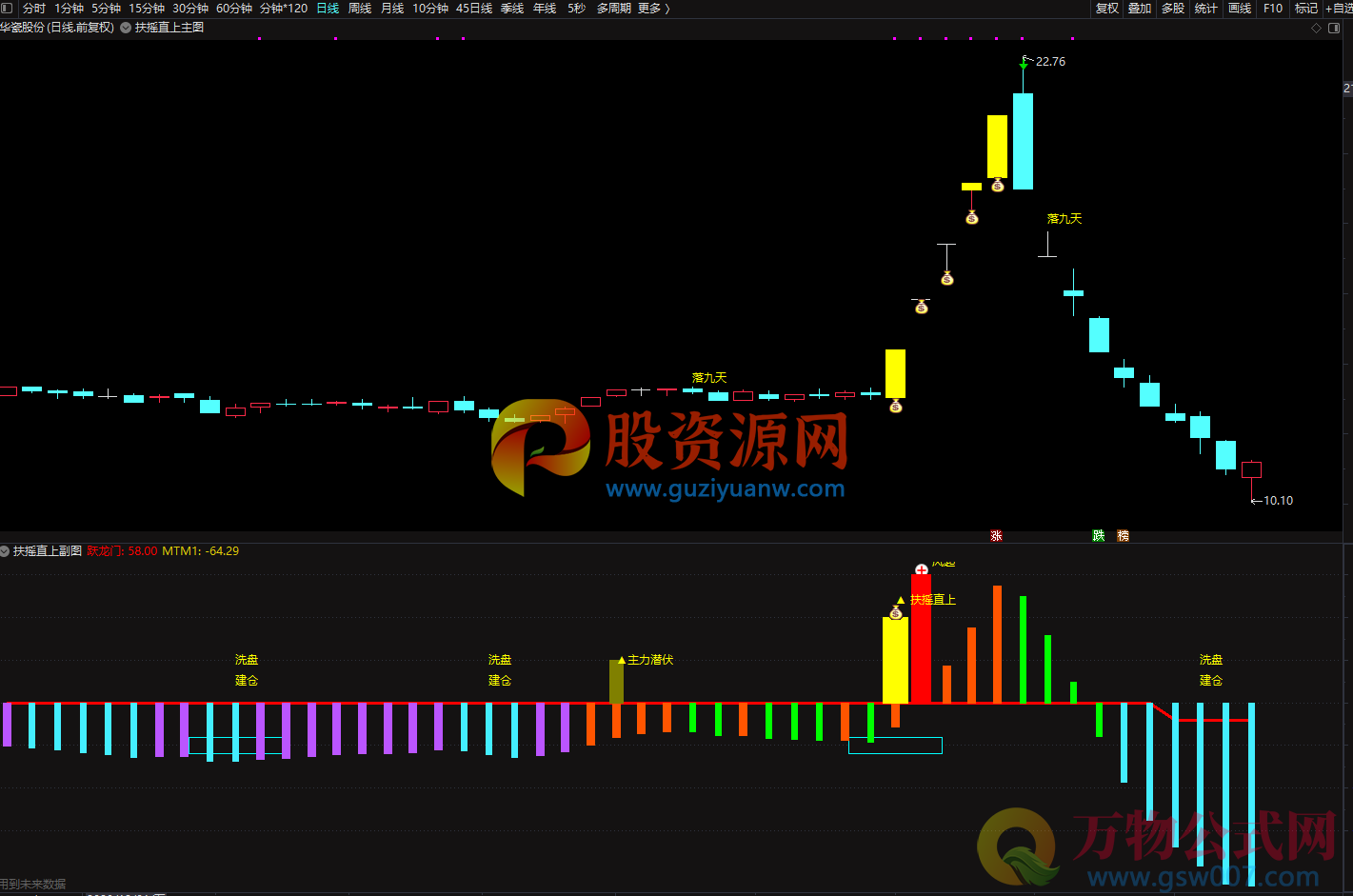Click the 10.10 low price label

(1278, 500)
